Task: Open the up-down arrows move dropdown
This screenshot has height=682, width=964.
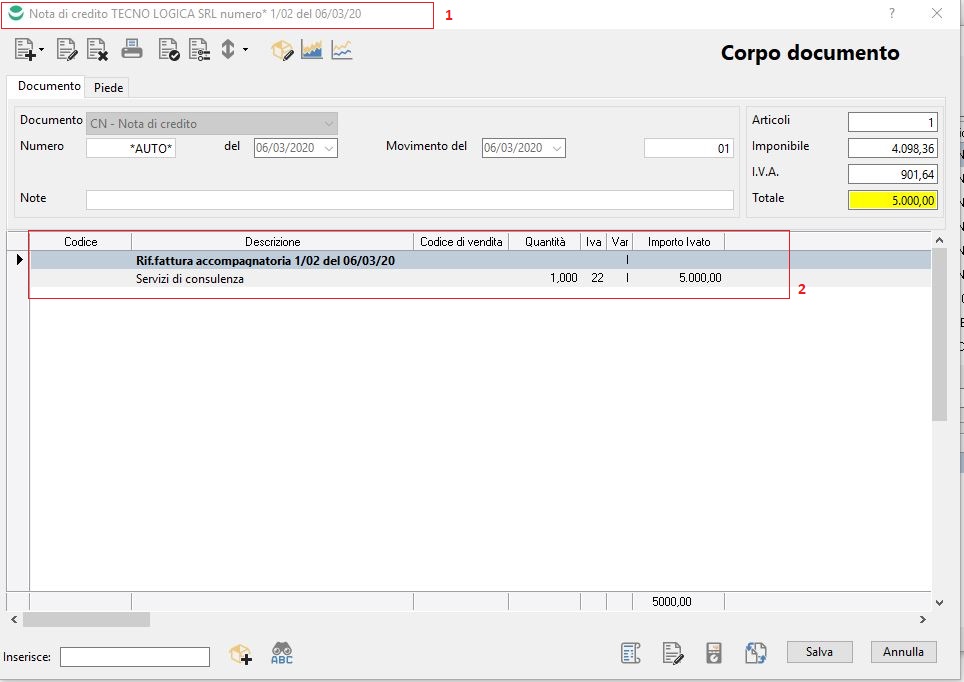Action: point(233,49)
